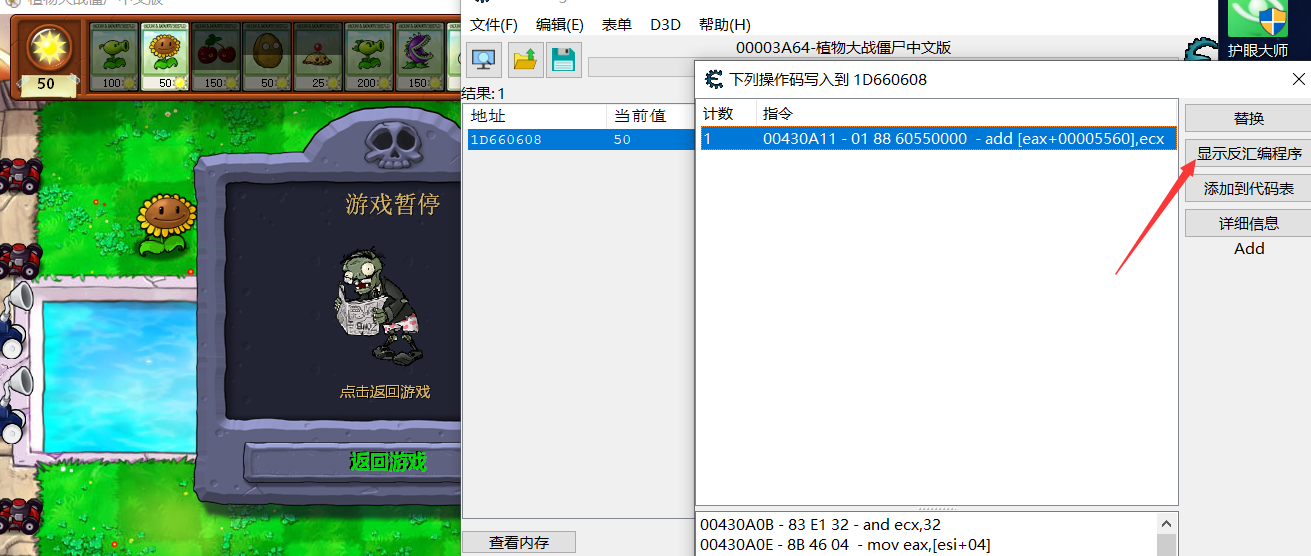Open the 护眼大师 desktop icon
This screenshot has height=556, width=1311.
[x=1258, y=30]
